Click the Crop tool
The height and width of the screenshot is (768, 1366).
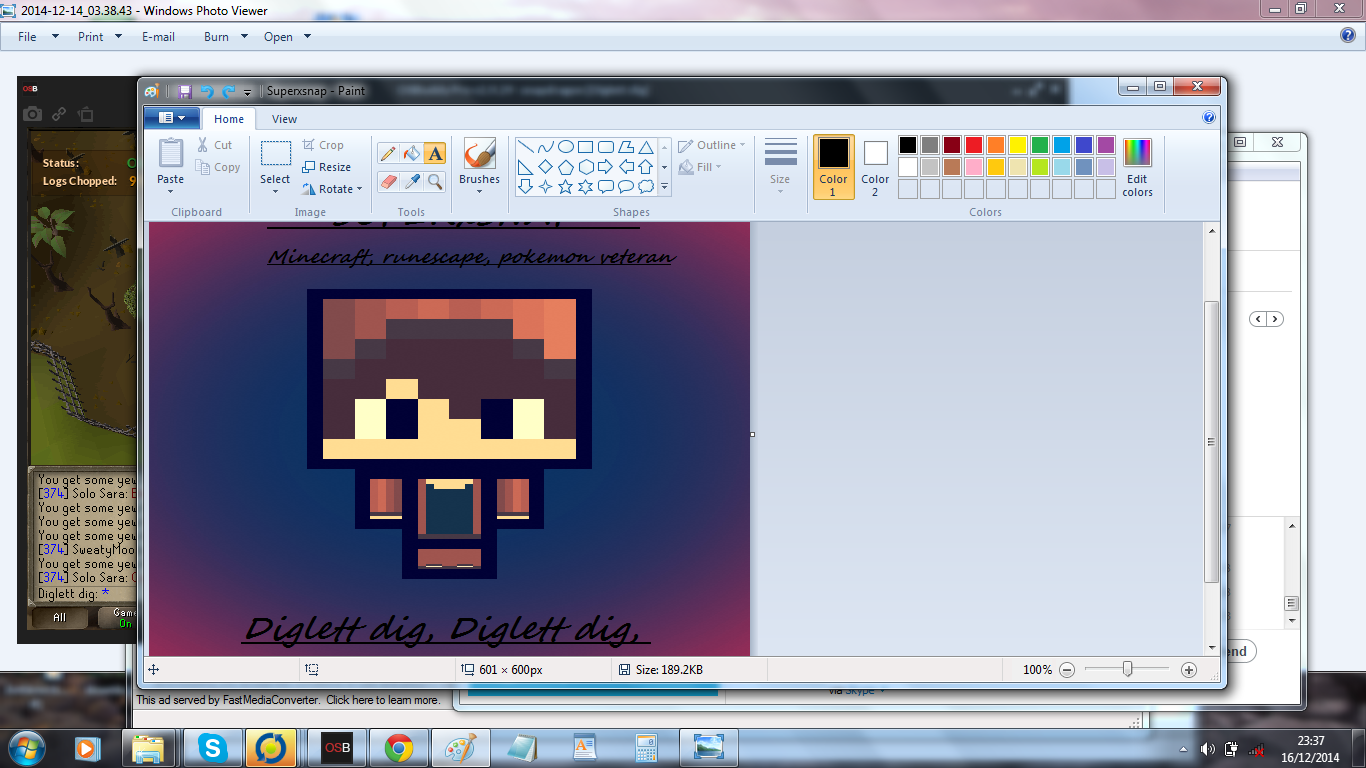coord(323,145)
